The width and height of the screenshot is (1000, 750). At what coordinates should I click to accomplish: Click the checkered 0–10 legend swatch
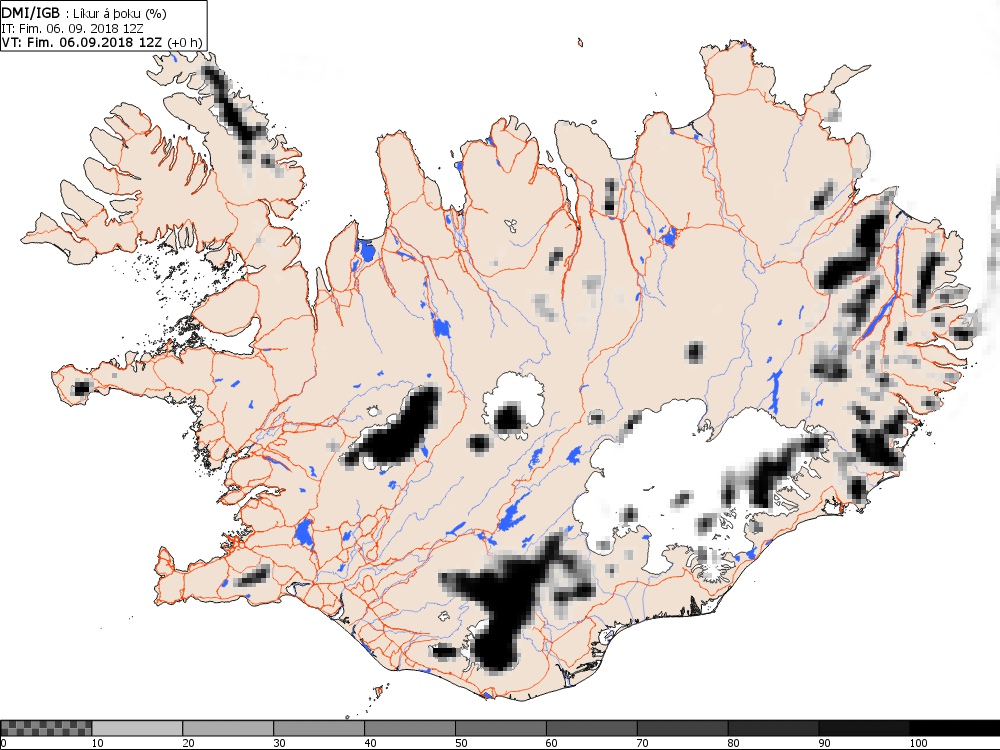pyautogui.click(x=47, y=728)
